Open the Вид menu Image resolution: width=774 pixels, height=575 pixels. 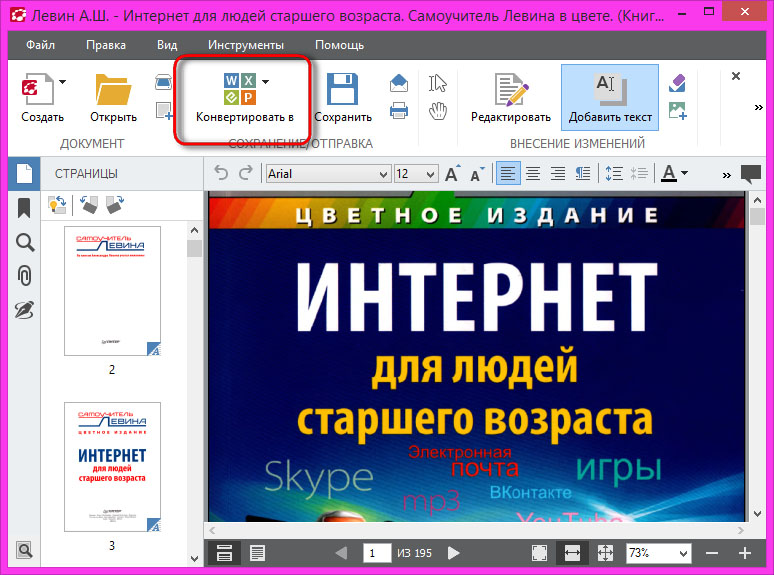click(167, 45)
